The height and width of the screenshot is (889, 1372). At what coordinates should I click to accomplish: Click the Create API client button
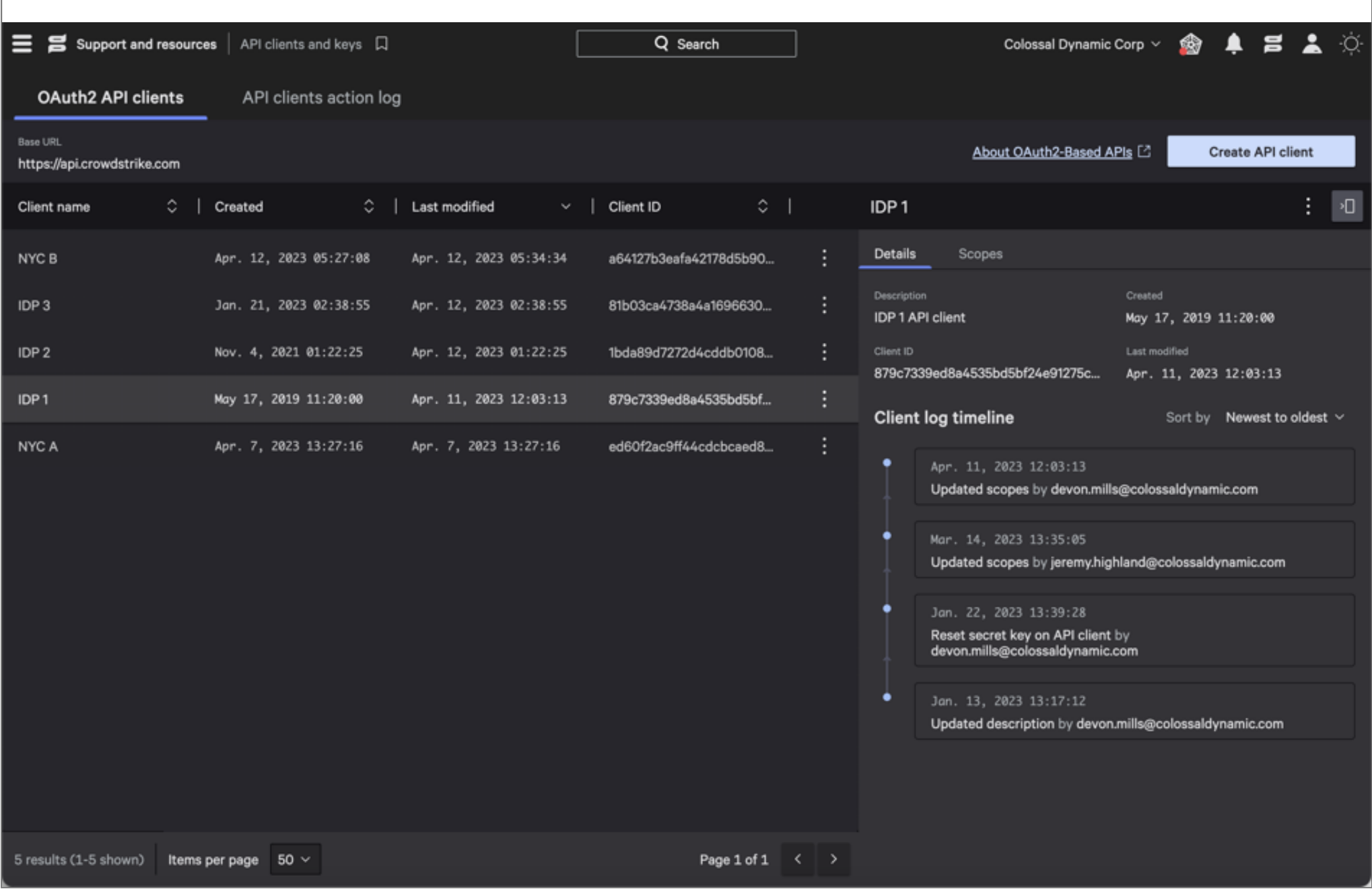tap(1260, 152)
